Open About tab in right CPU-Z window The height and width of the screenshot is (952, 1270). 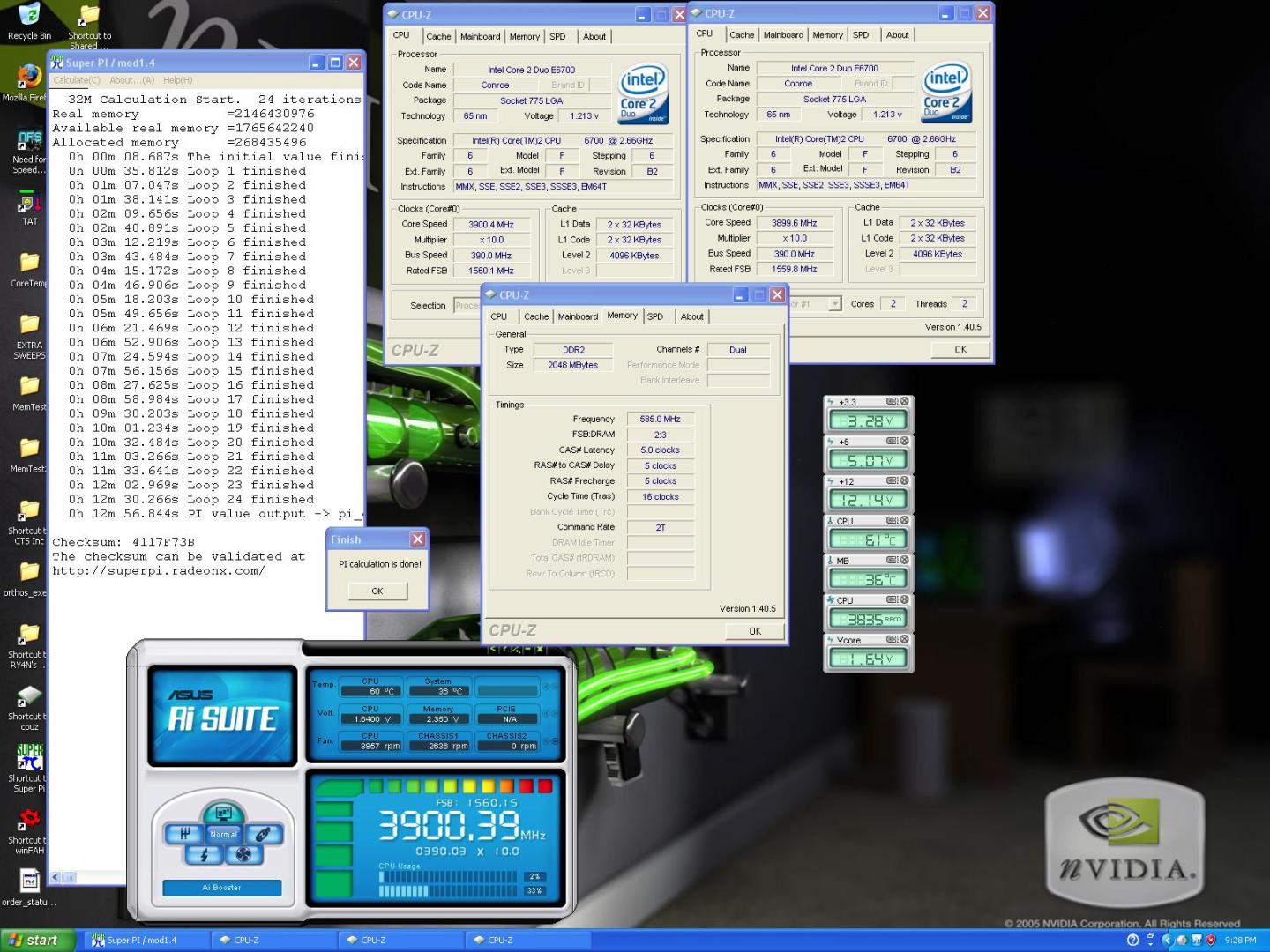click(898, 34)
